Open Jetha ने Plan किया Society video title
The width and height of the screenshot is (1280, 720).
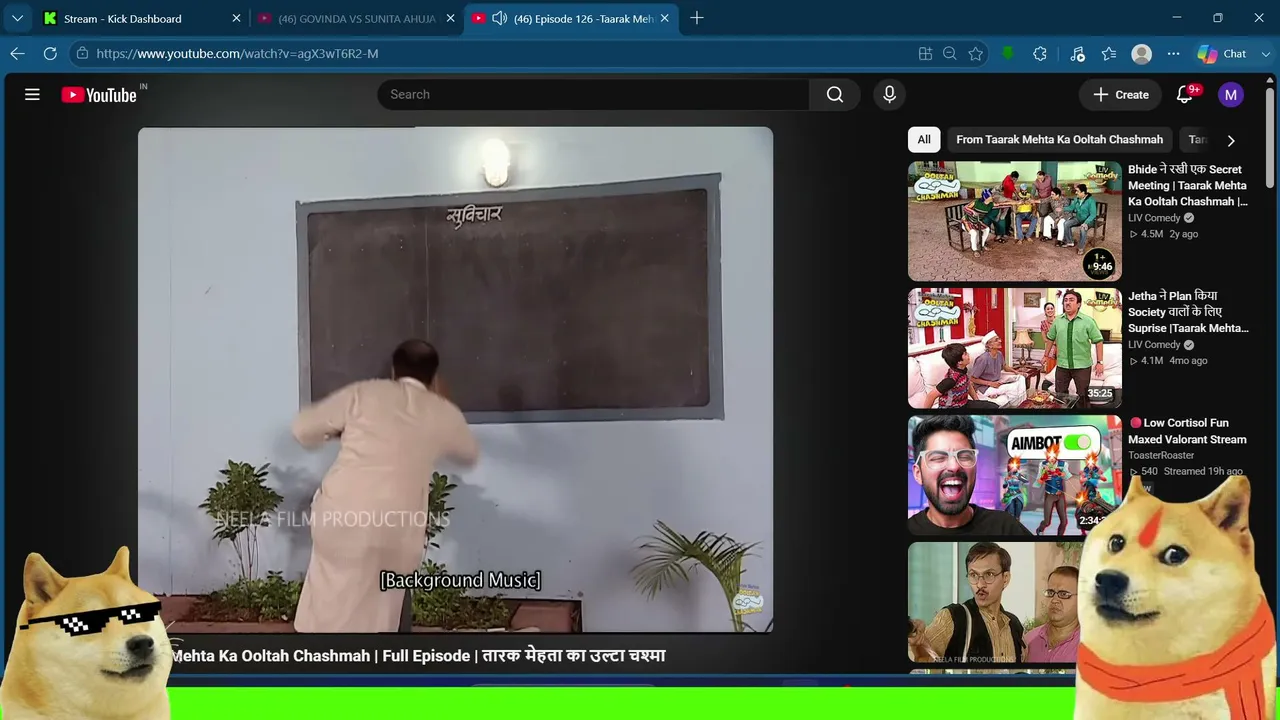pyautogui.click(x=1188, y=312)
